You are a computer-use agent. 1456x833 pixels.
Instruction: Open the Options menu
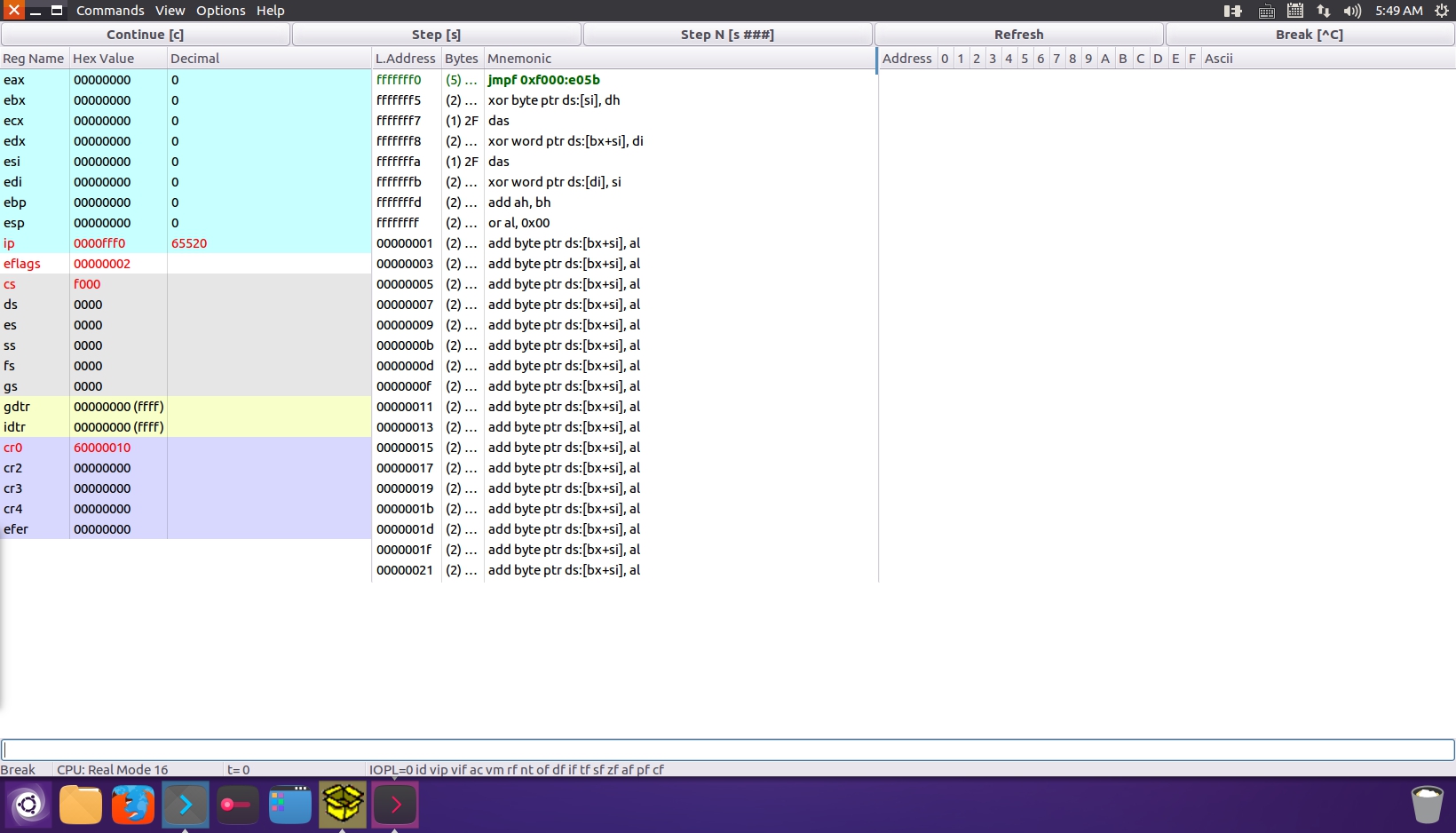pyautogui.click(x=219, y=11)
